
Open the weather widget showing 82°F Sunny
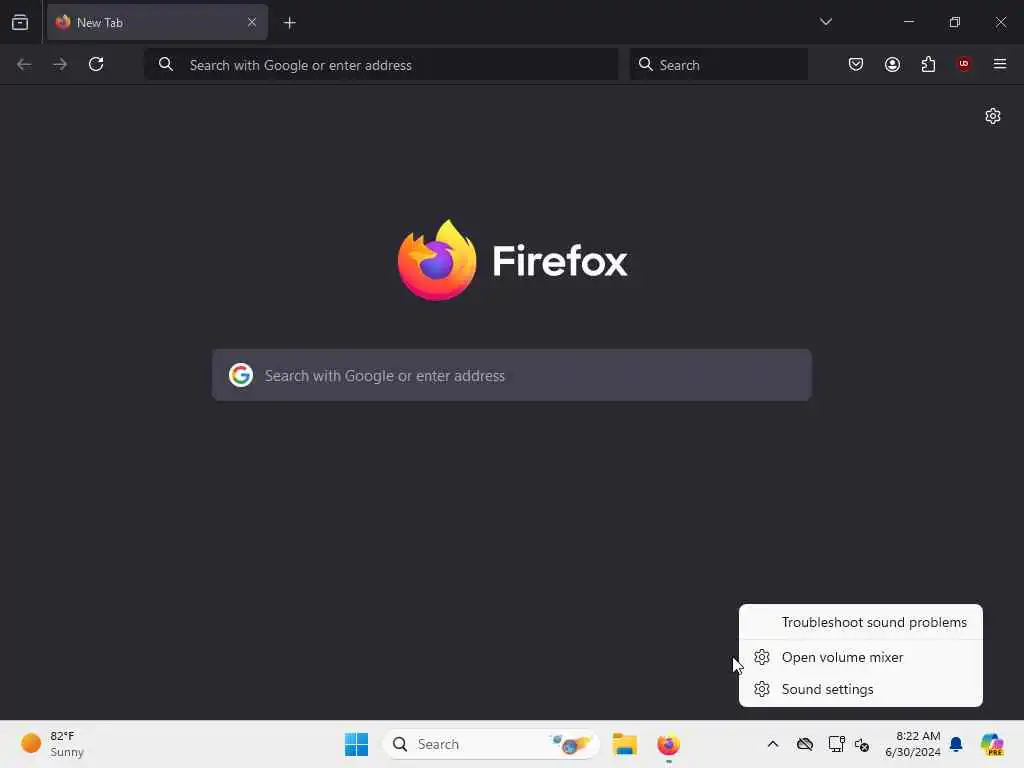[53, 744]
